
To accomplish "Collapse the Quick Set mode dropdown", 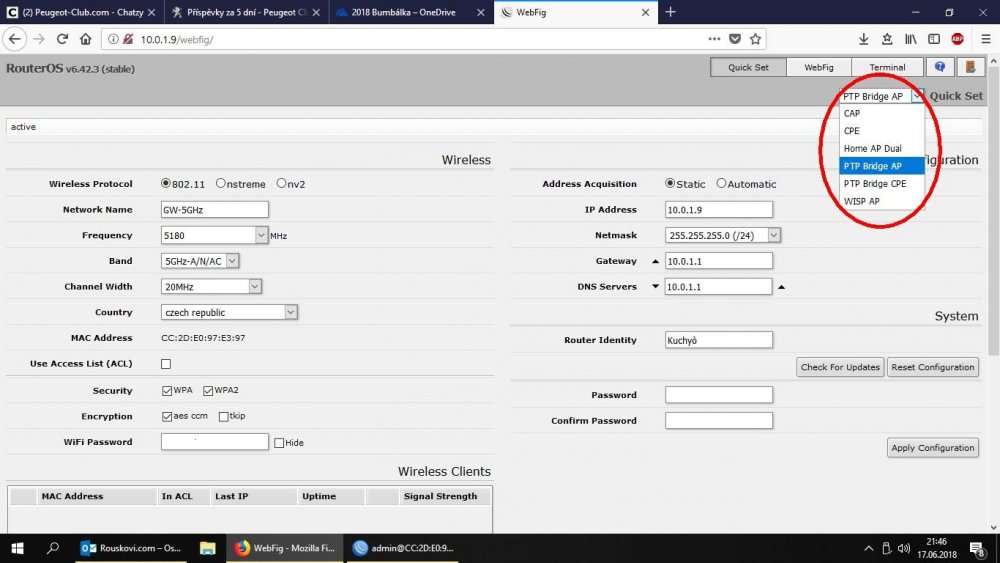I will [916, 96].
